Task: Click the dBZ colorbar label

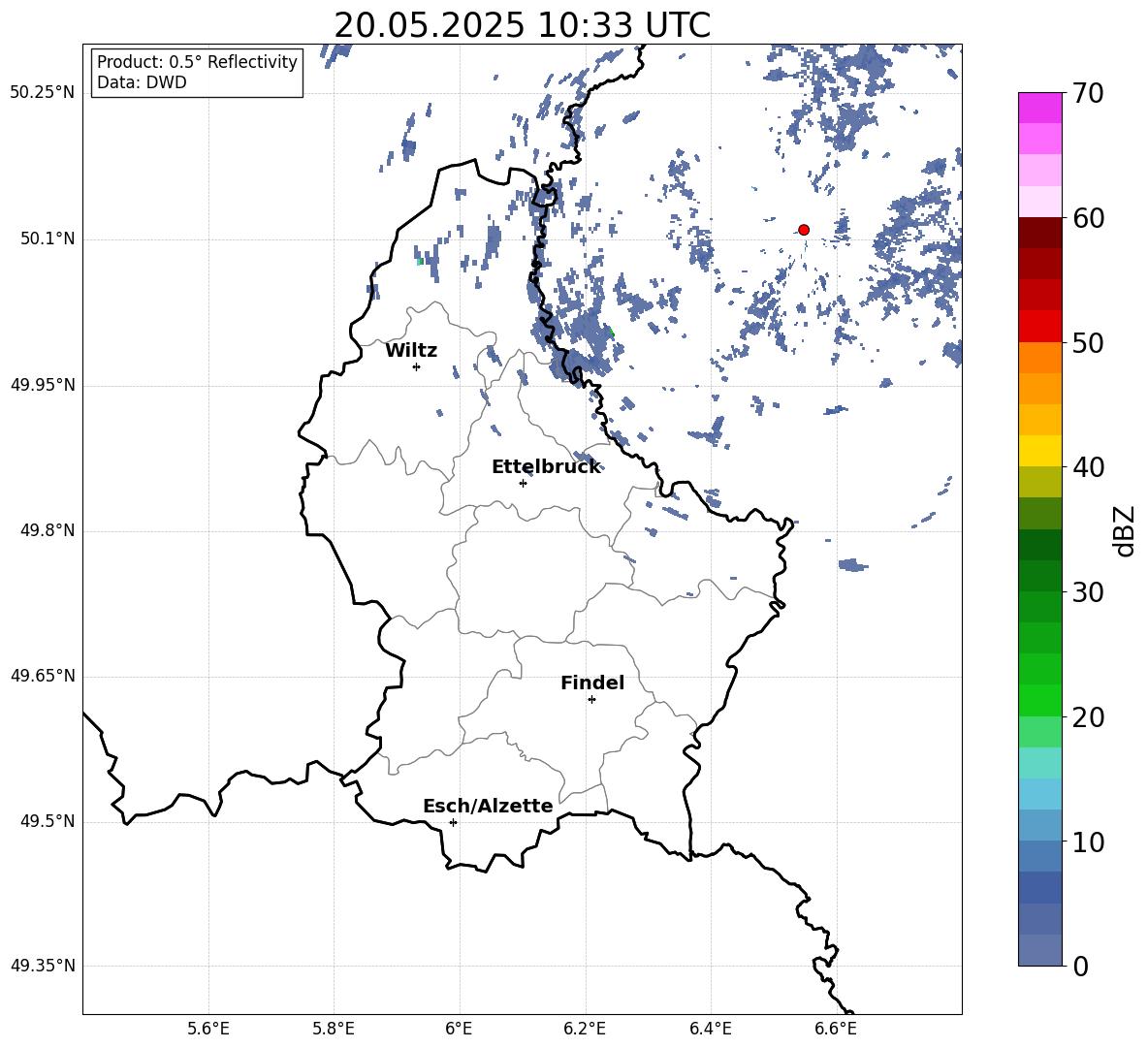Action: pyautogui.click(x=1126, y=530)
